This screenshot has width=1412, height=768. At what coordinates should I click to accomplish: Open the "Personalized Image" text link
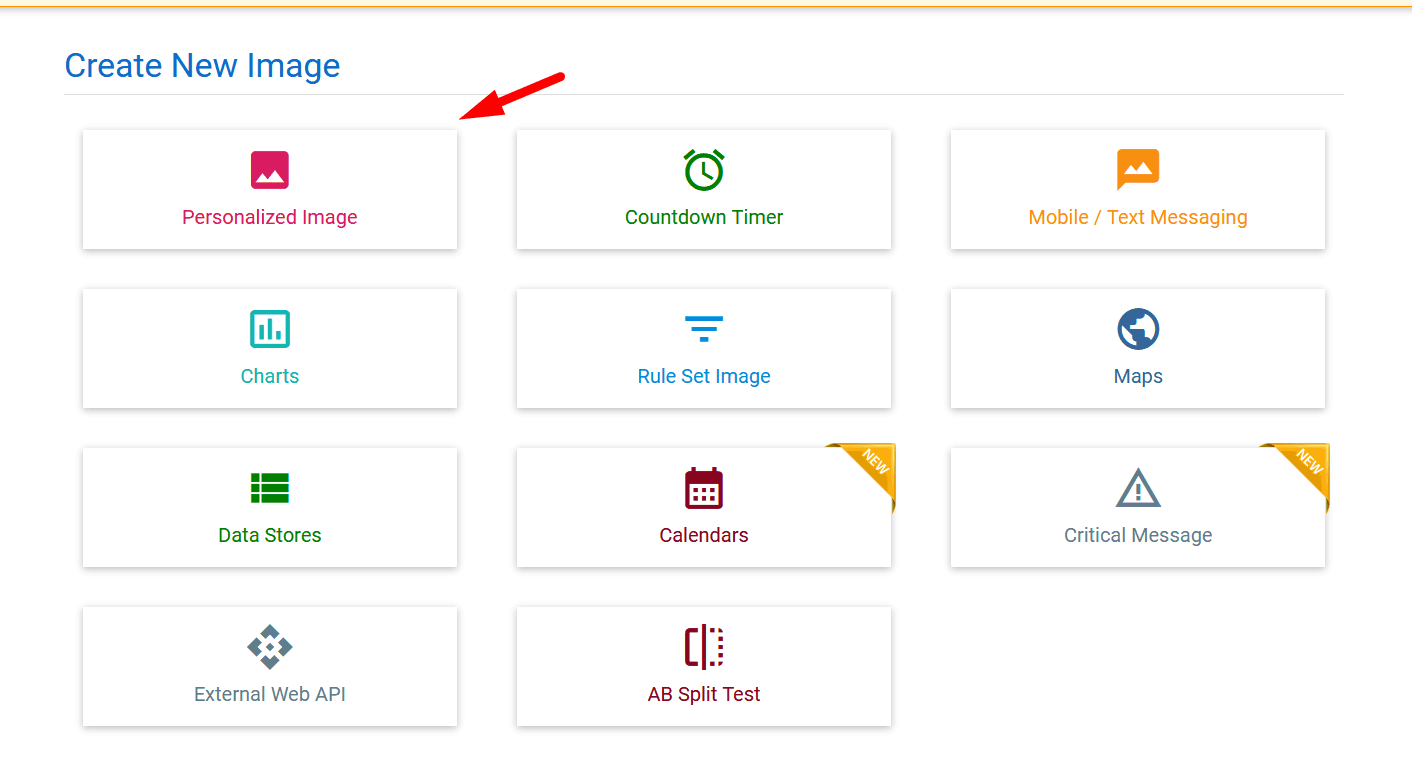269,217
